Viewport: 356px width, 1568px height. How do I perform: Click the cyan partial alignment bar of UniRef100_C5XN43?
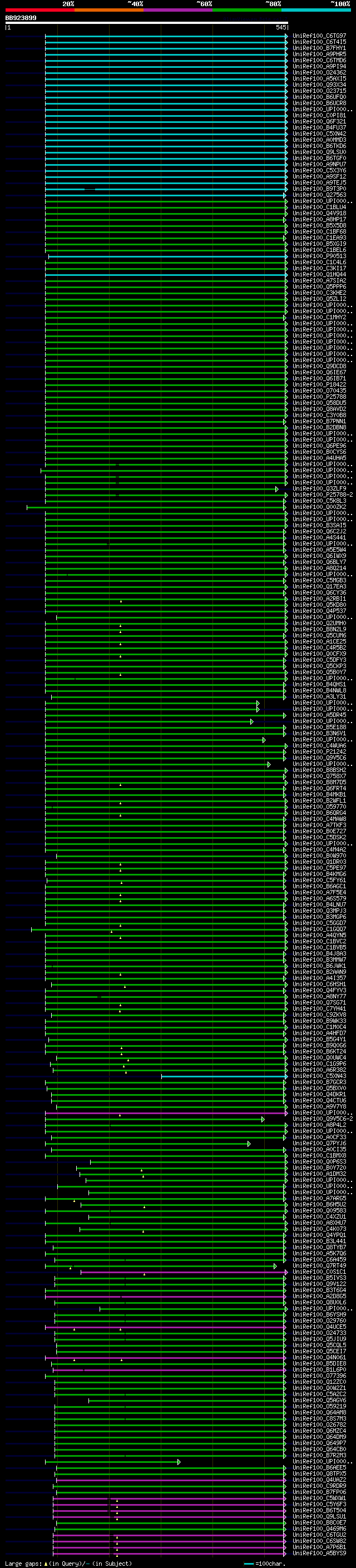point(225,1076)
